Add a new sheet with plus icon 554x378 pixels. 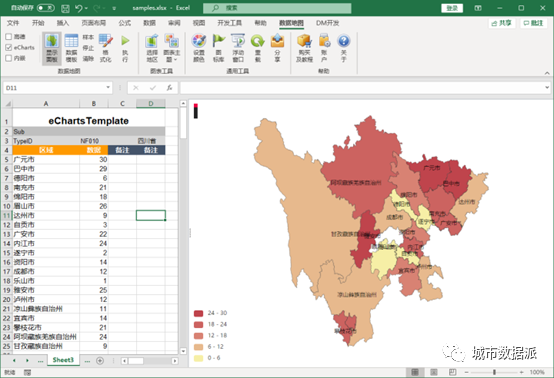click(x=100, y=361)
